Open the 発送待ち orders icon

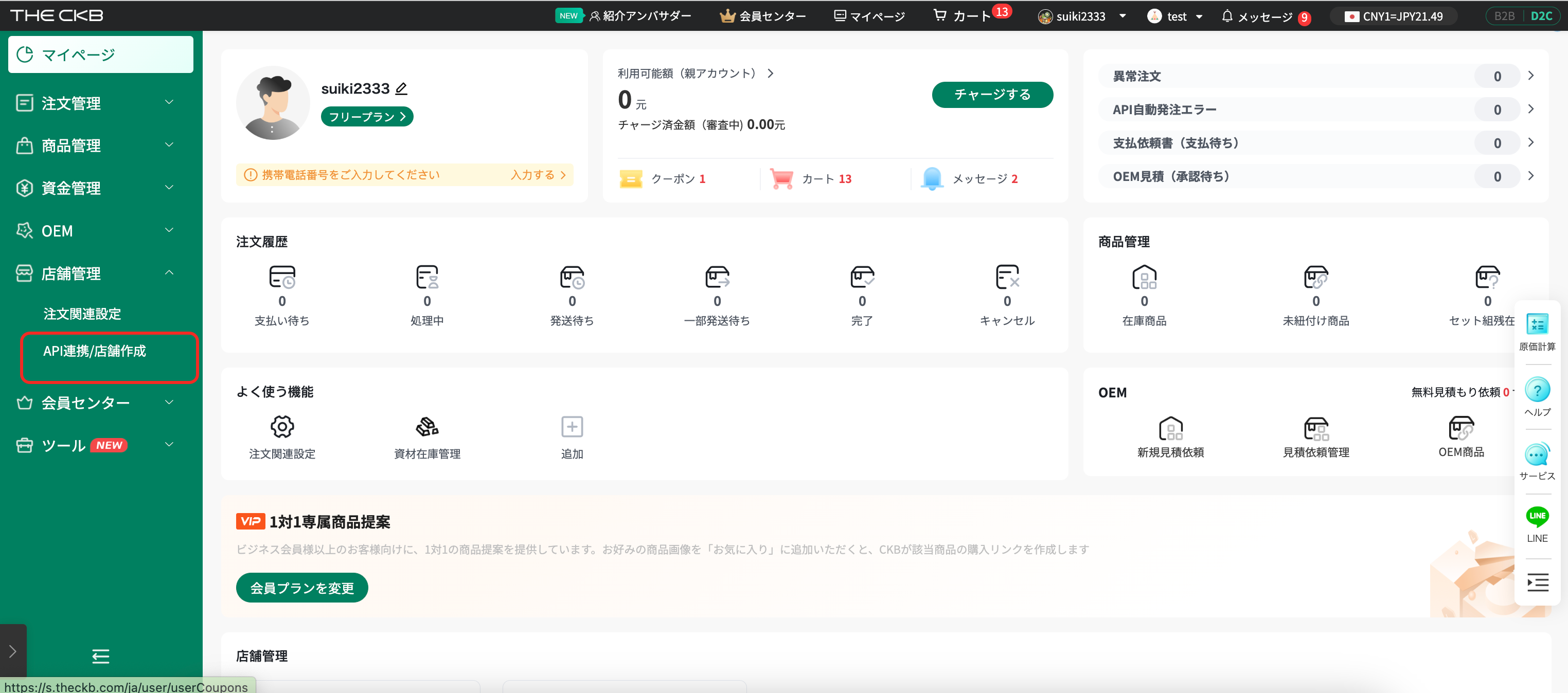572,277
